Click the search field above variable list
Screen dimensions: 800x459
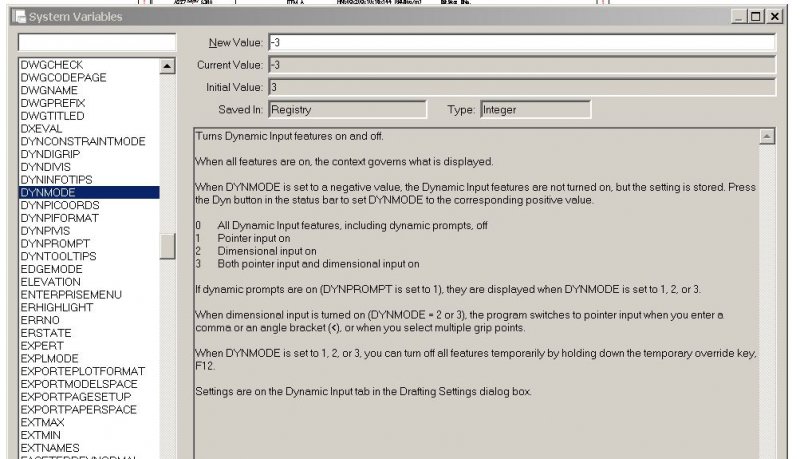[97, 42]
